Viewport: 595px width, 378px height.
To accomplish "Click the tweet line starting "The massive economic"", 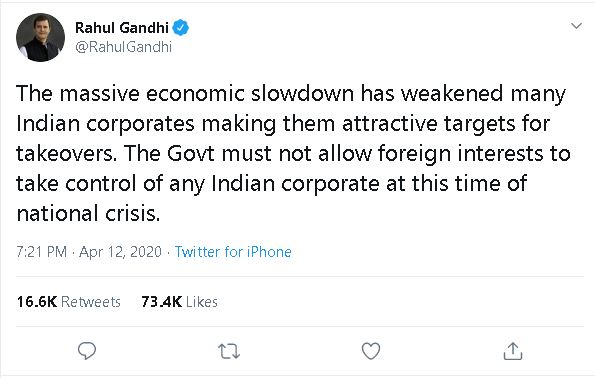I will [x=291, y=93].
